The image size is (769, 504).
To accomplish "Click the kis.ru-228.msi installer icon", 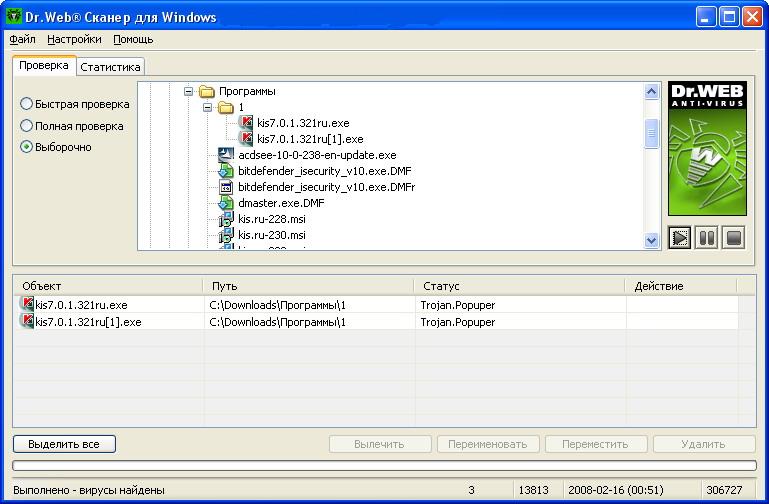I will click(226, 219).
